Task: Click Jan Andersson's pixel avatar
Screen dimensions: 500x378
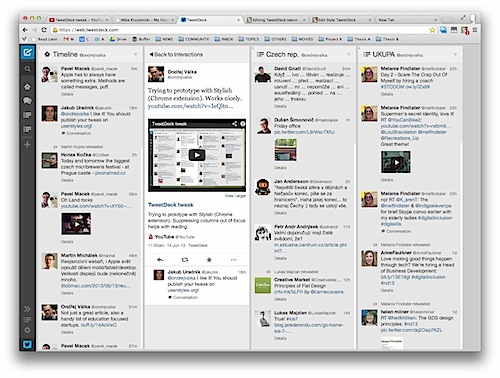Action: click(x=263, y=187)
